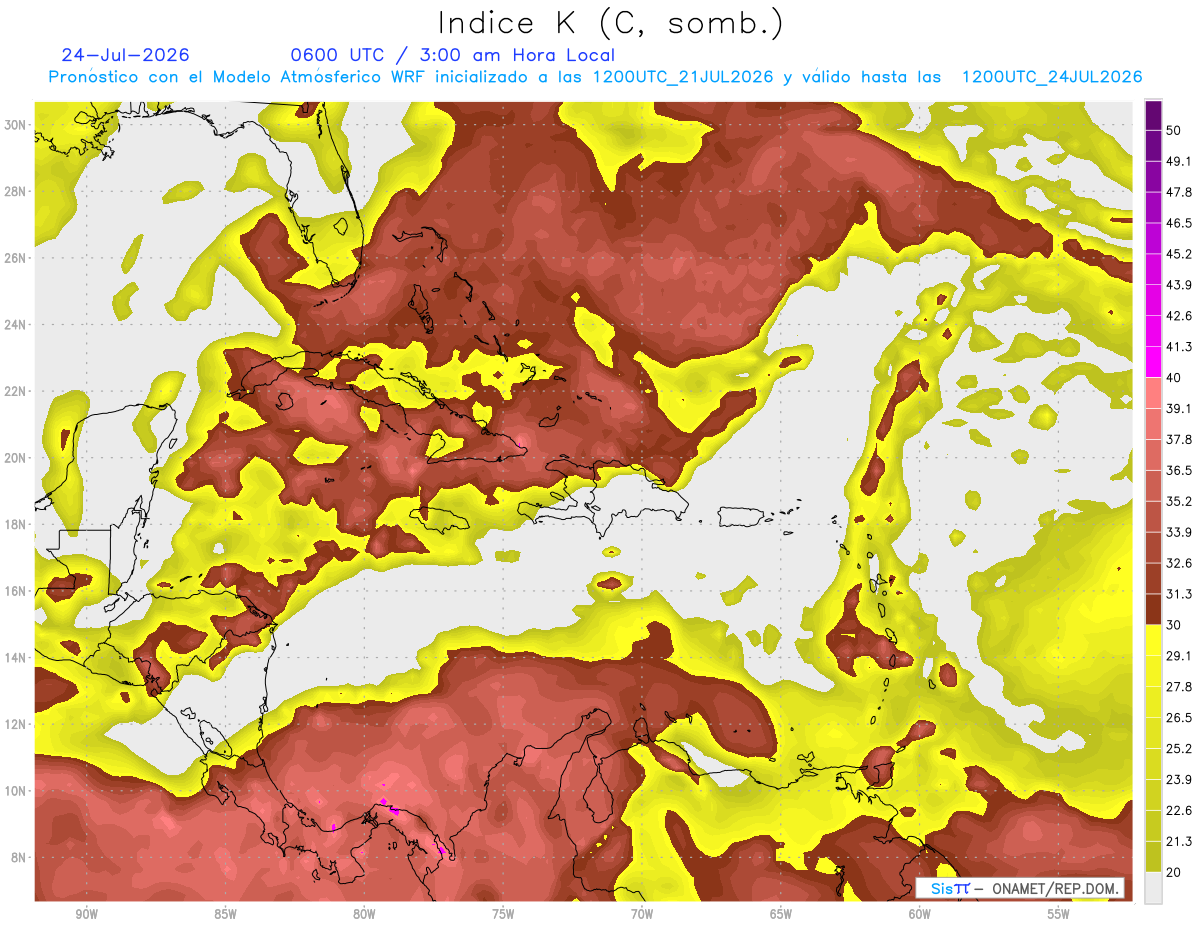
Task: Click the '0600 UTC / 3:00 am Hora Local' text
Action: 452,55
